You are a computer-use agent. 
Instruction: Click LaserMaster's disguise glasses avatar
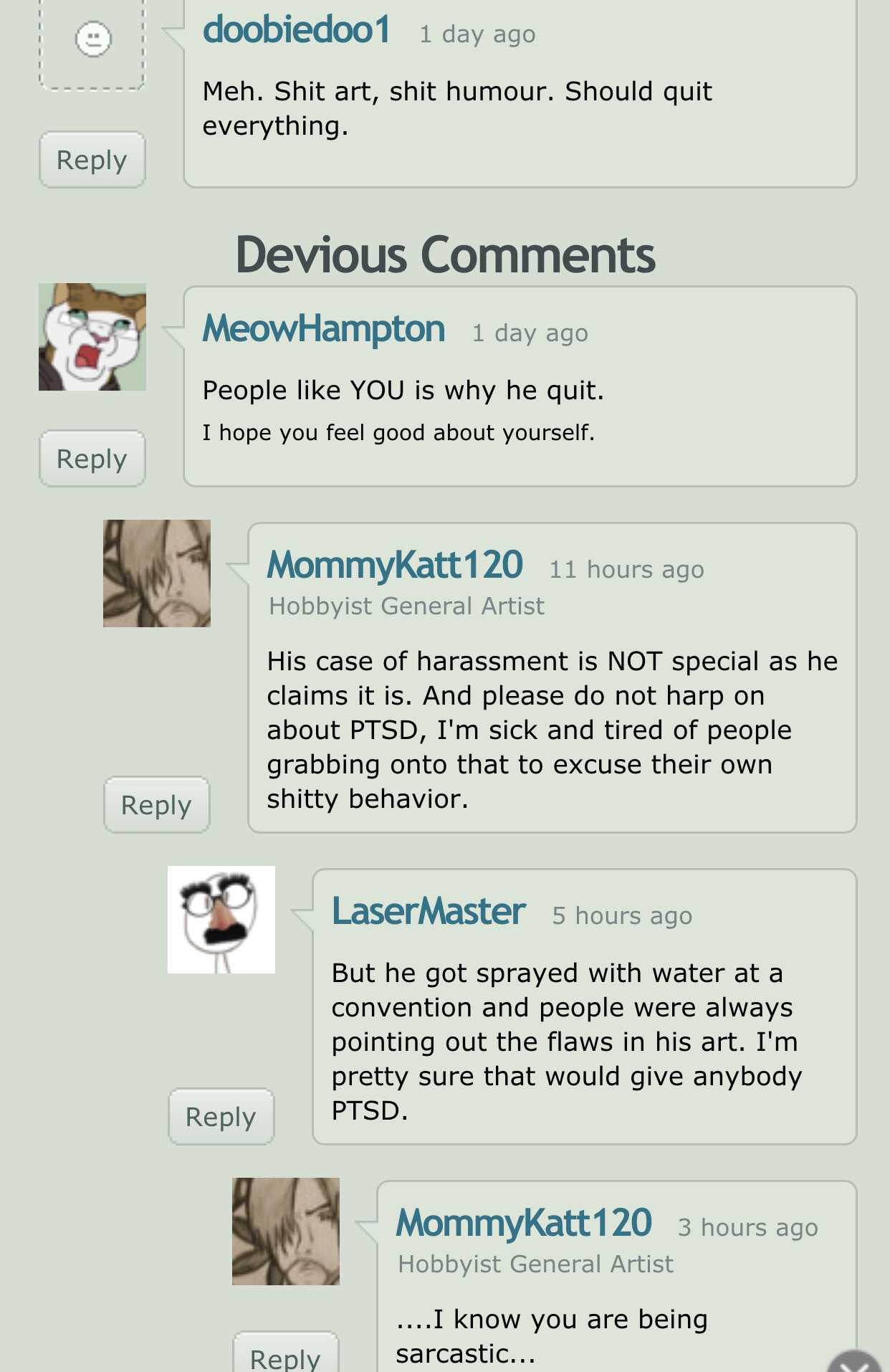tap(221, 920)
